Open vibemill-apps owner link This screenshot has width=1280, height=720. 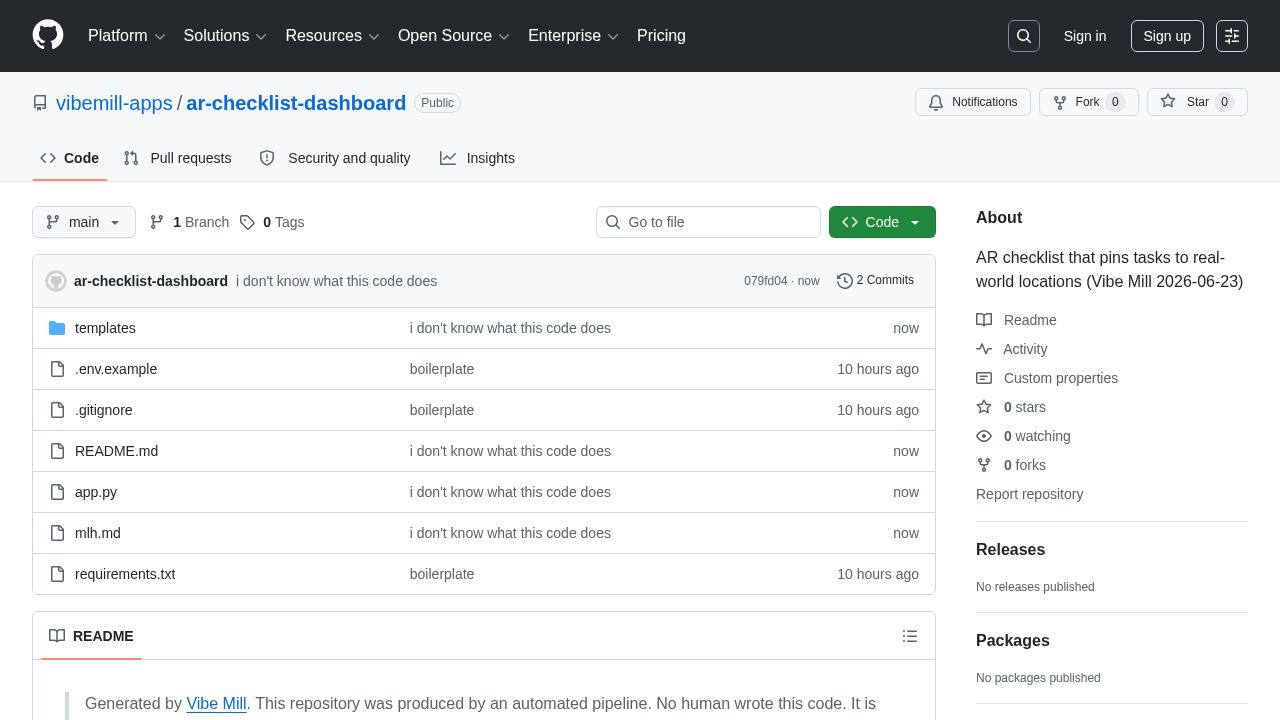tap(114, 103)
